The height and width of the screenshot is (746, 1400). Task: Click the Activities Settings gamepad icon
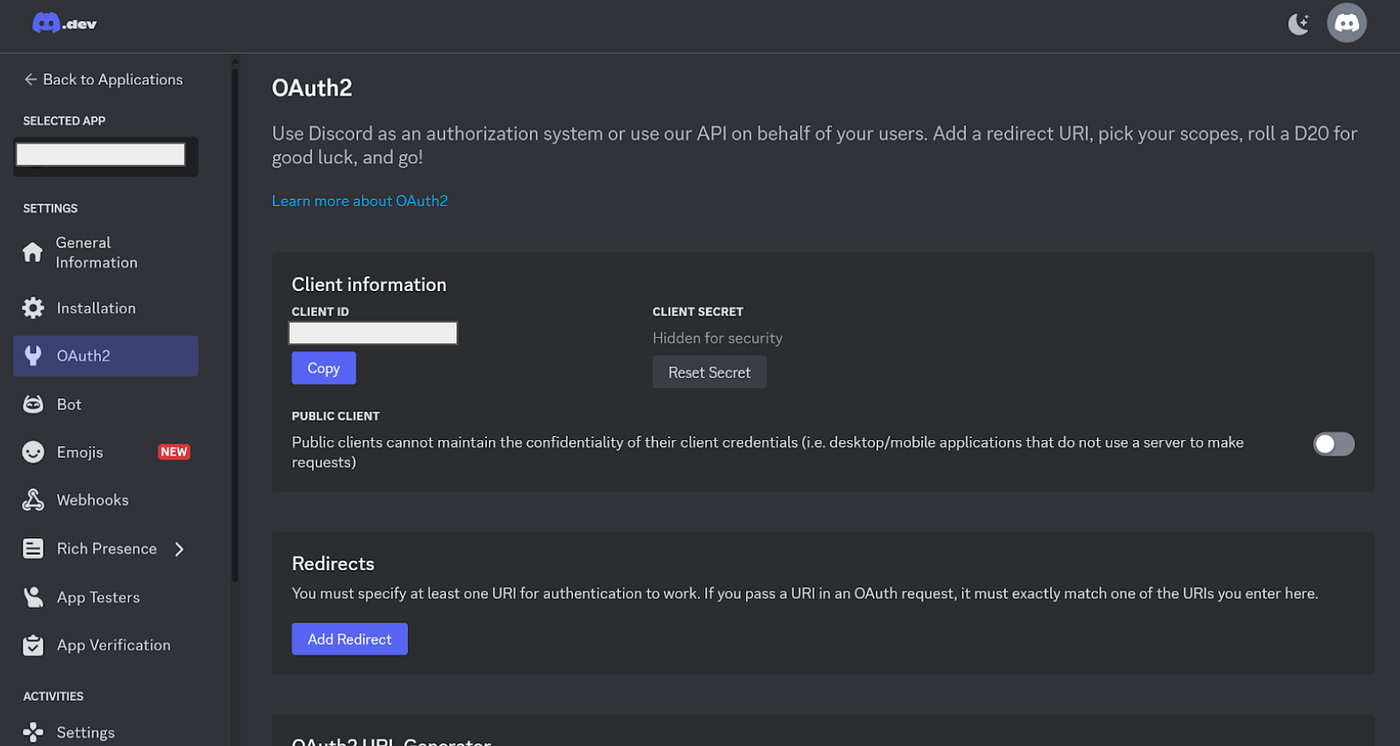pos(33,732)
